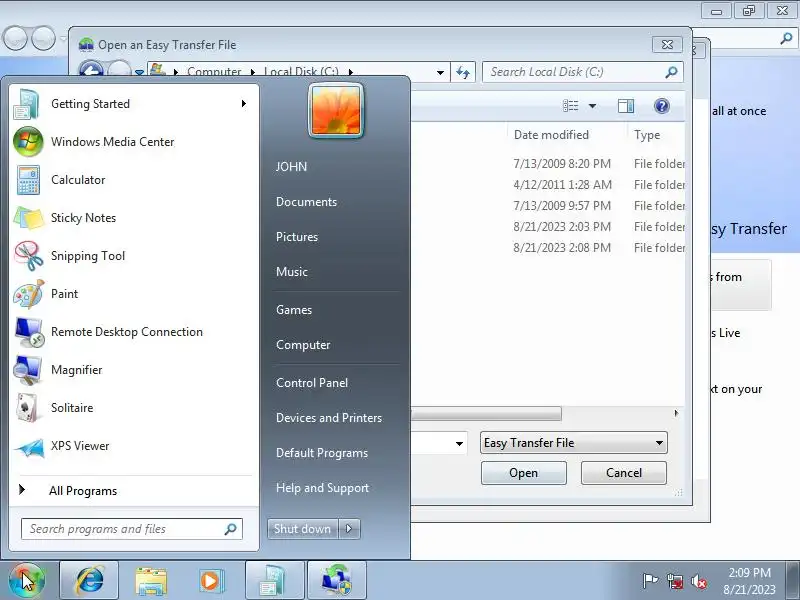Open Computer from Start menu

303,345
